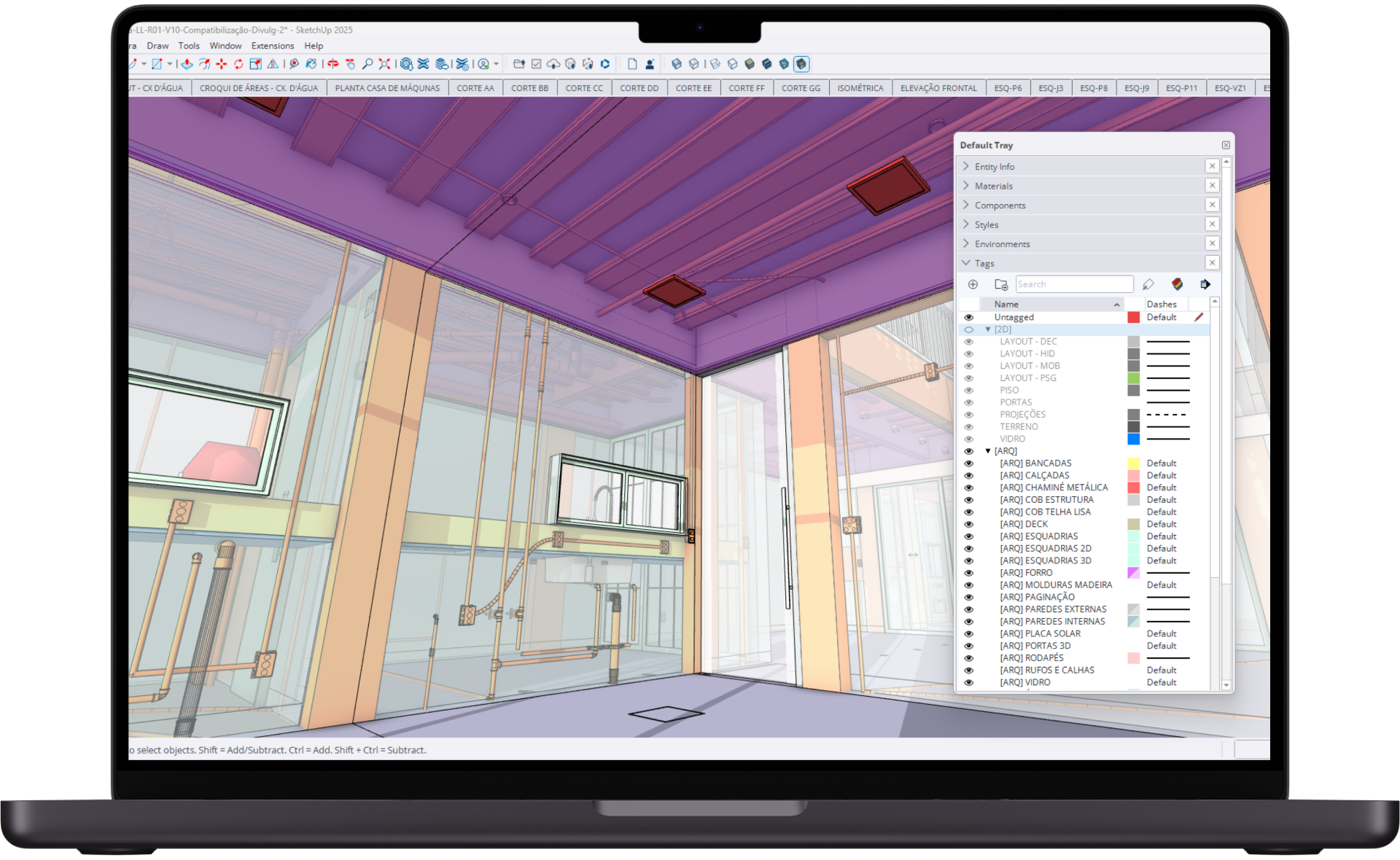1400x860 pixels.
Task: Sort tags by the Name header
Action: click(1051, 304)
